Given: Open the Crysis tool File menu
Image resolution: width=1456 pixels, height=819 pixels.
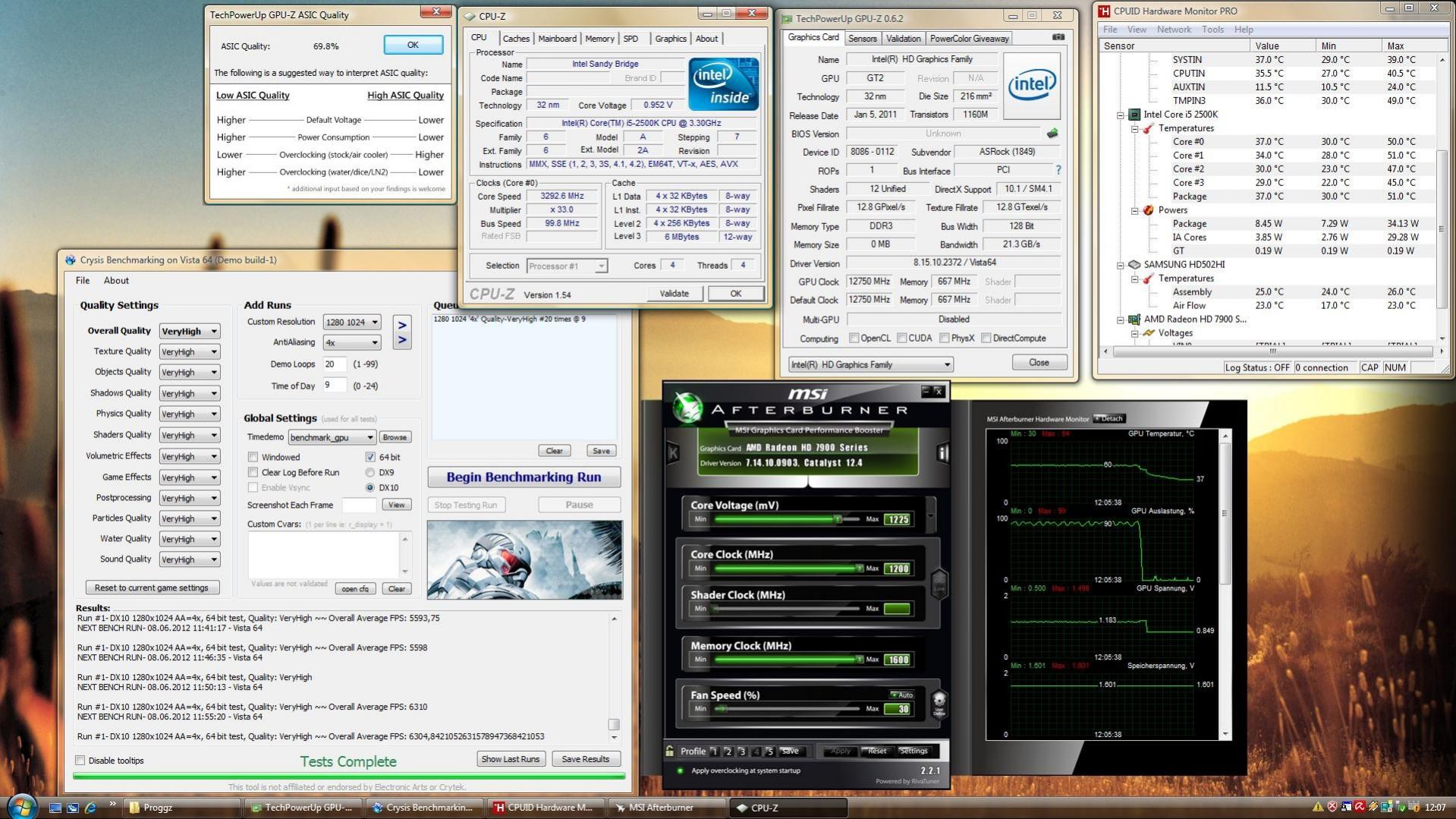Looking at the screenshot, I should click(x=83, y=281).
